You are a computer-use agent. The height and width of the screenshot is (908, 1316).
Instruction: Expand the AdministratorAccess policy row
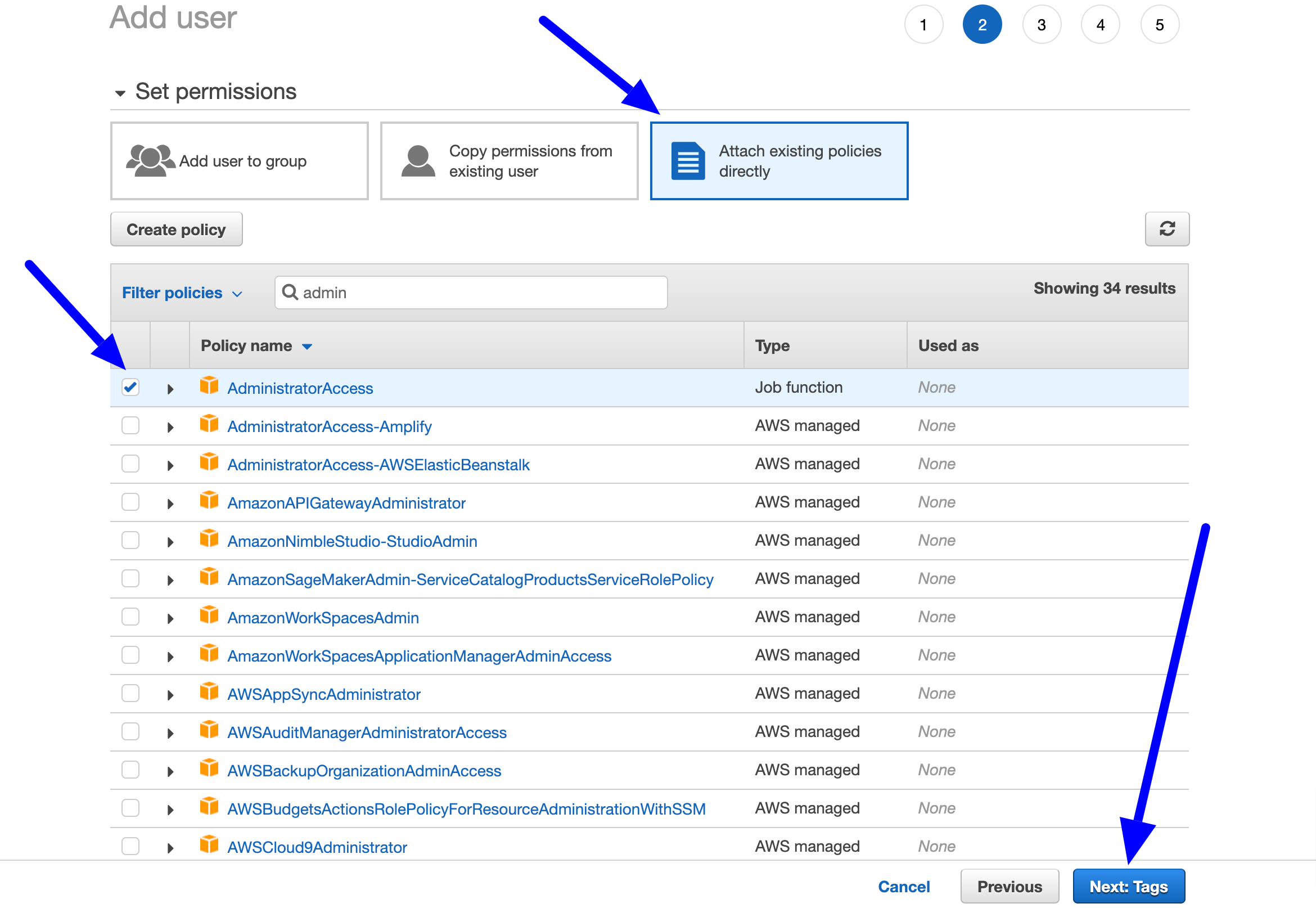click(170, 389)
